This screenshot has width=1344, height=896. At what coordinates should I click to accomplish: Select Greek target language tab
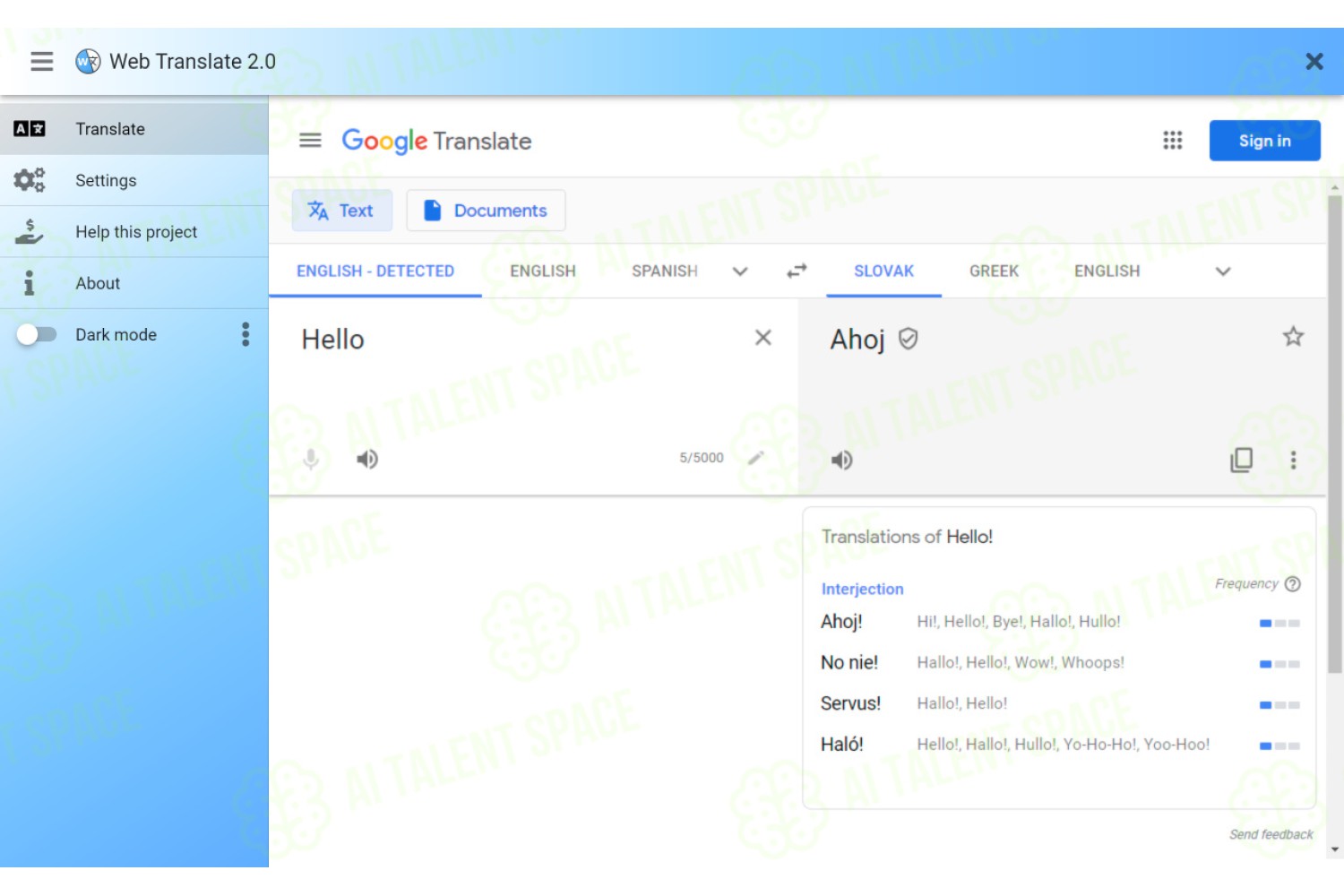[994, 271]
